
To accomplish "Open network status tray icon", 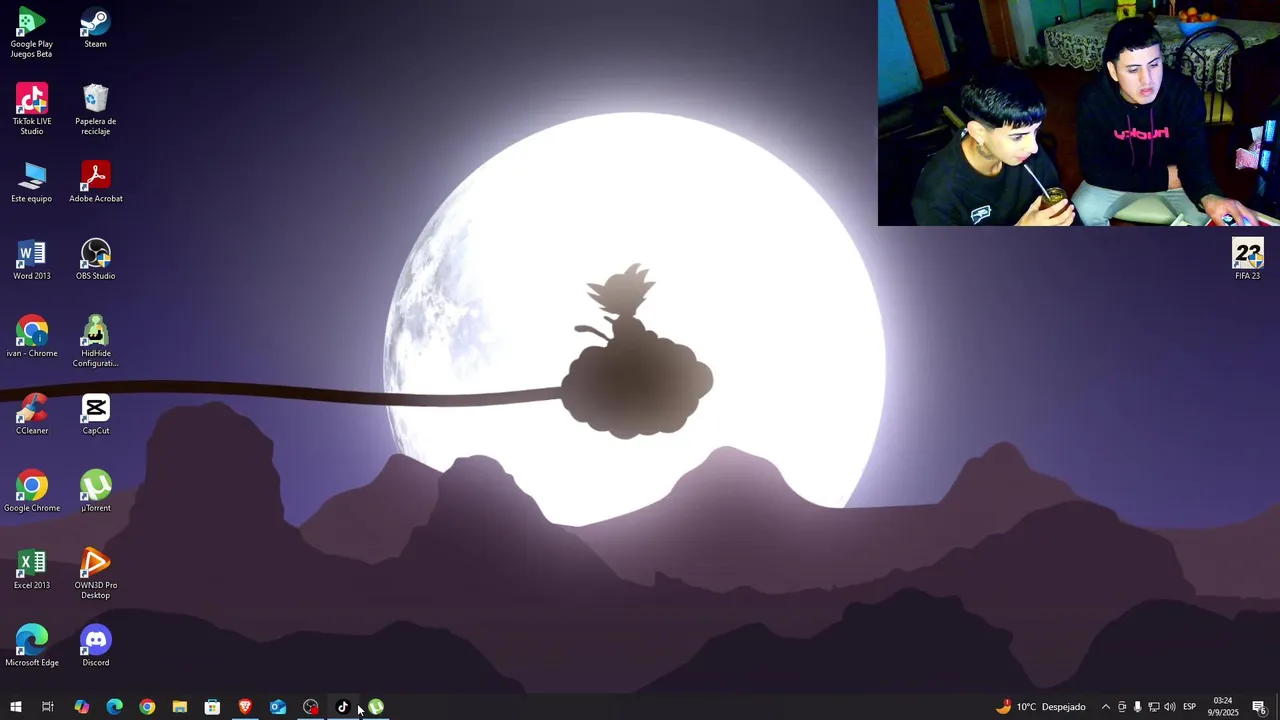I will point(1153,707).
